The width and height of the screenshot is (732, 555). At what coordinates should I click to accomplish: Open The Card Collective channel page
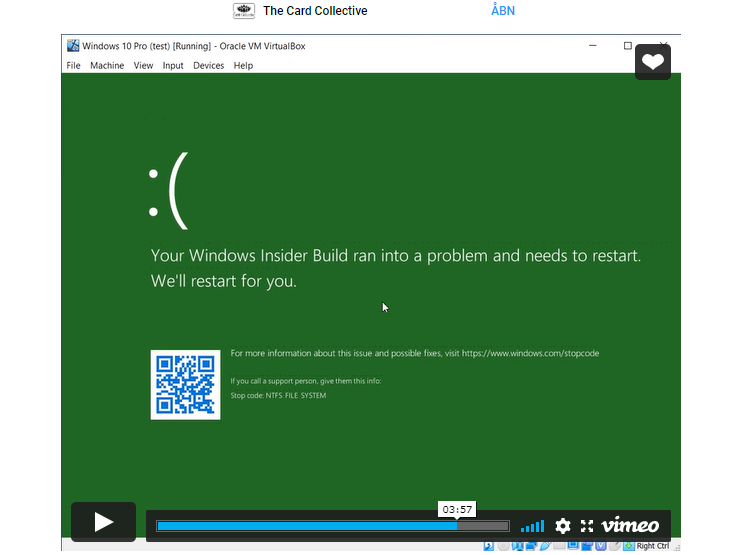point(315,11)
